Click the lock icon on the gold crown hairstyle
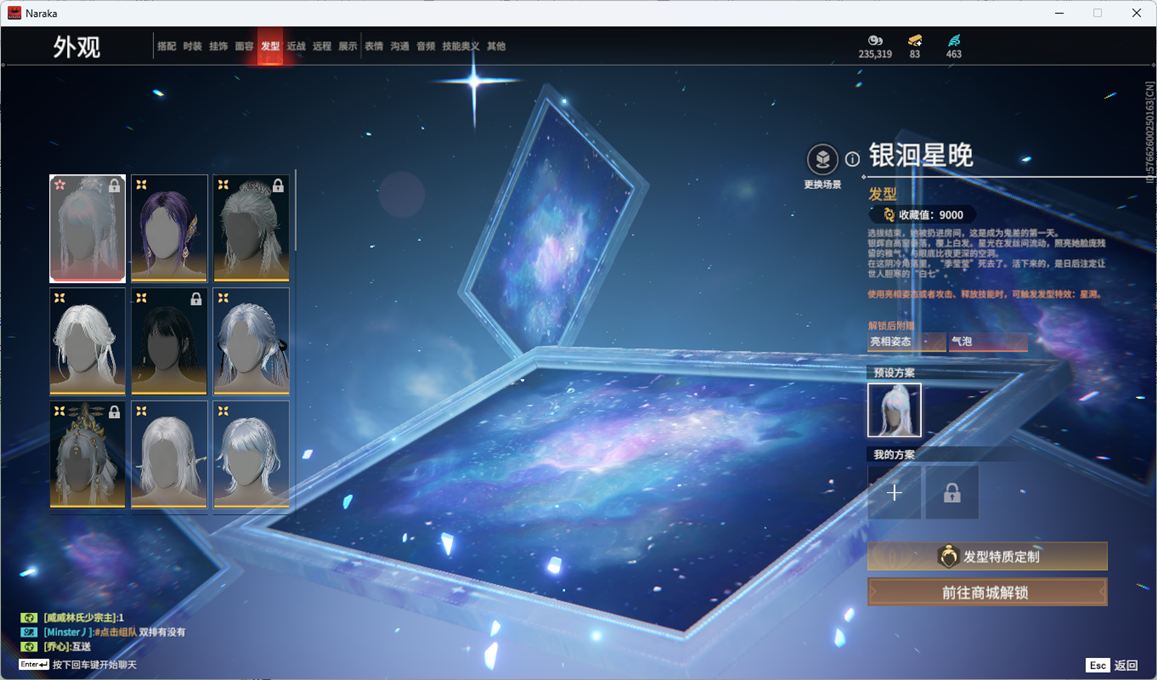 tap(114, 412)
